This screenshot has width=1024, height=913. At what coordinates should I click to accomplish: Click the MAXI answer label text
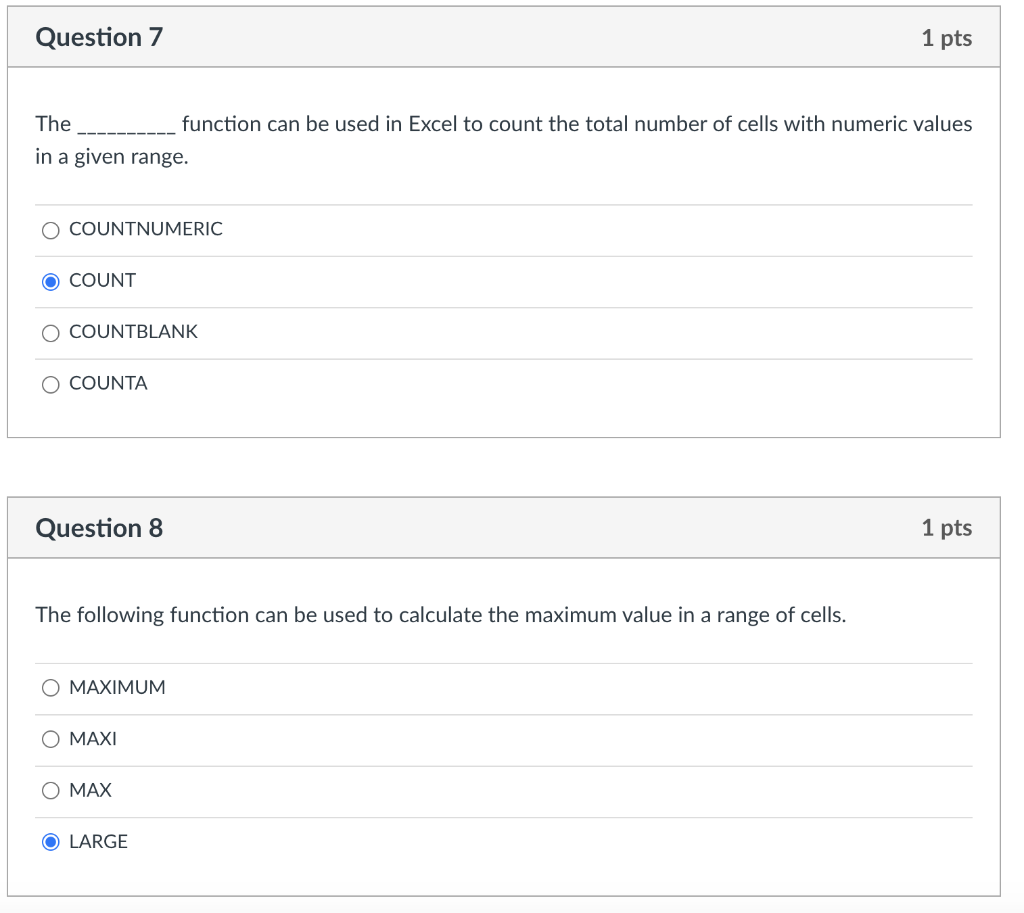coord(93,739)
